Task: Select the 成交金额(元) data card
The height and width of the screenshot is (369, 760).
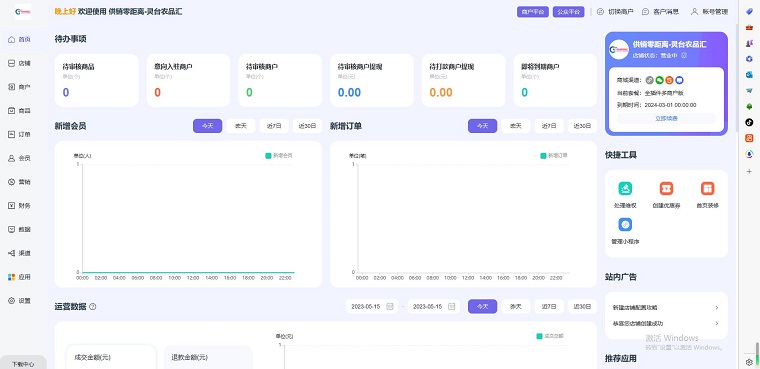Action: coord(111,357)
